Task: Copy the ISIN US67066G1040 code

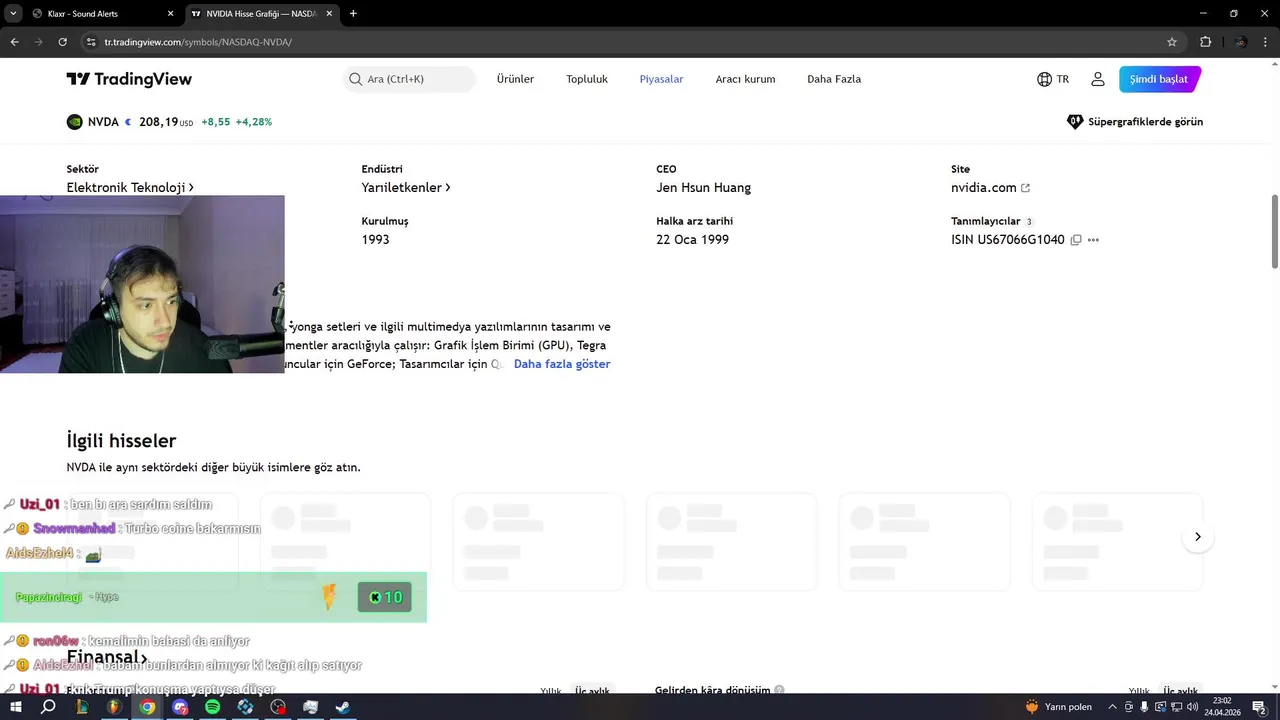Action: [x=1076, y=240]
